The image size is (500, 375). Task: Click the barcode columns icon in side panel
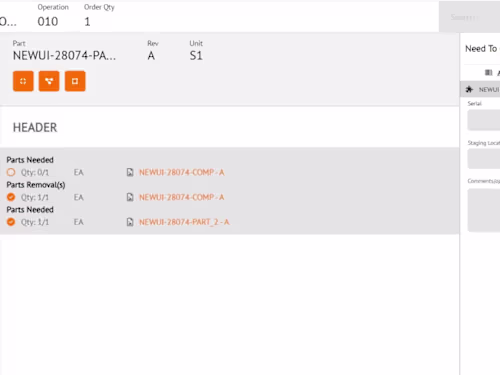pyautogui.click(x=488, y=72)
